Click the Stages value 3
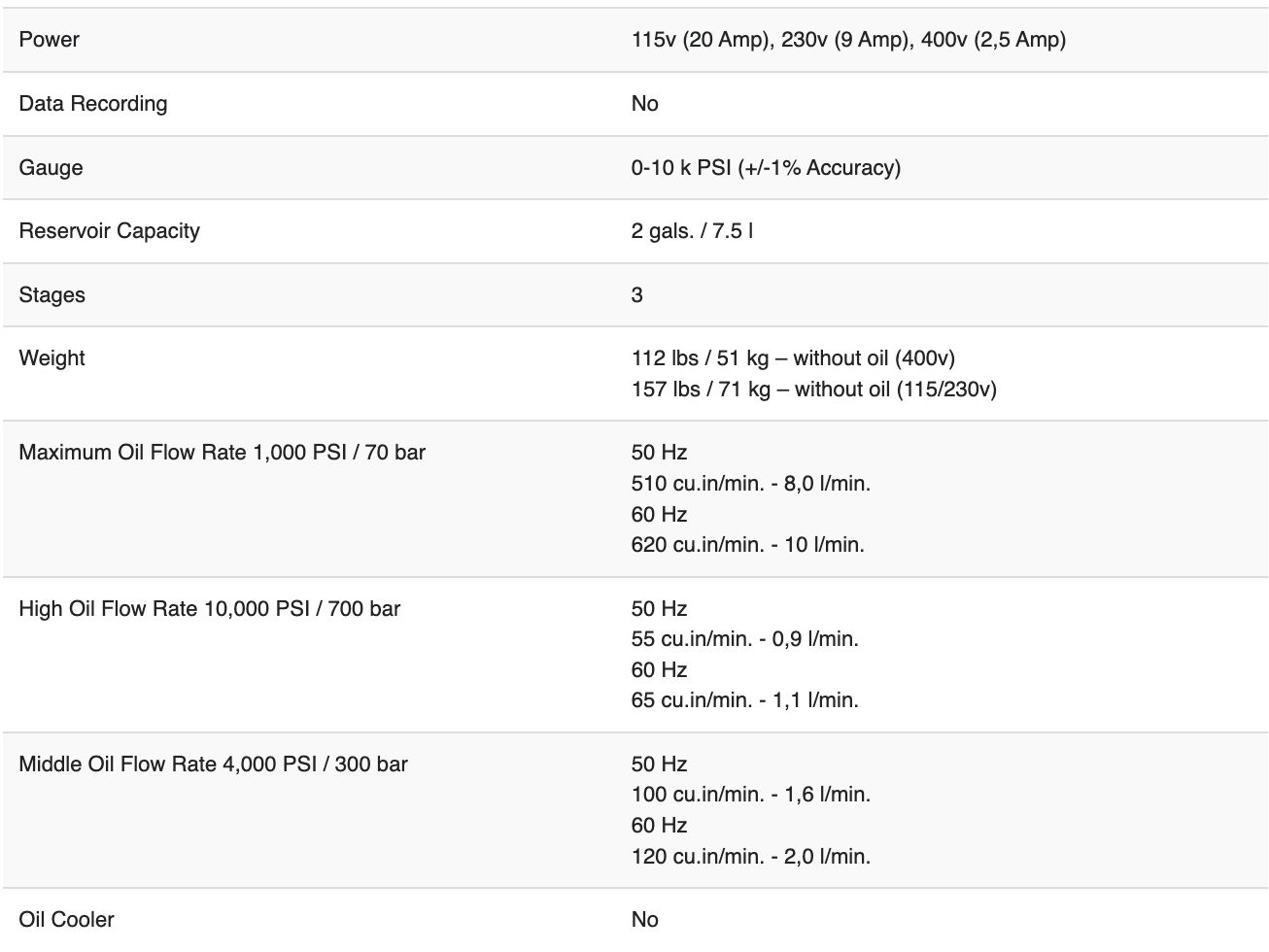 (636, 295)
